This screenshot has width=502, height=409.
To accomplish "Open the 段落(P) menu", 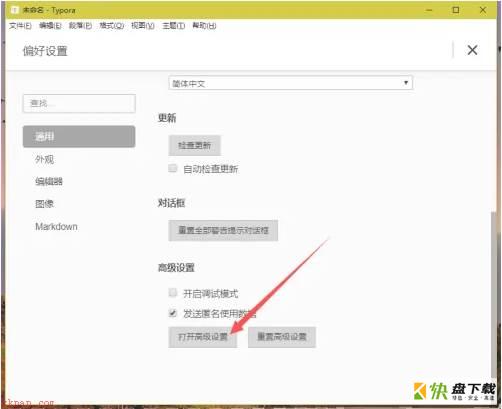I will (x=80, y=26).
